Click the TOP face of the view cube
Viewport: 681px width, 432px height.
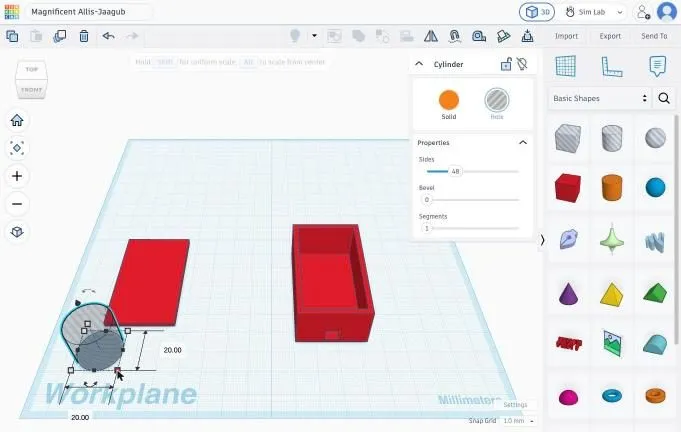pyautogui.click(x=31, y=69)
